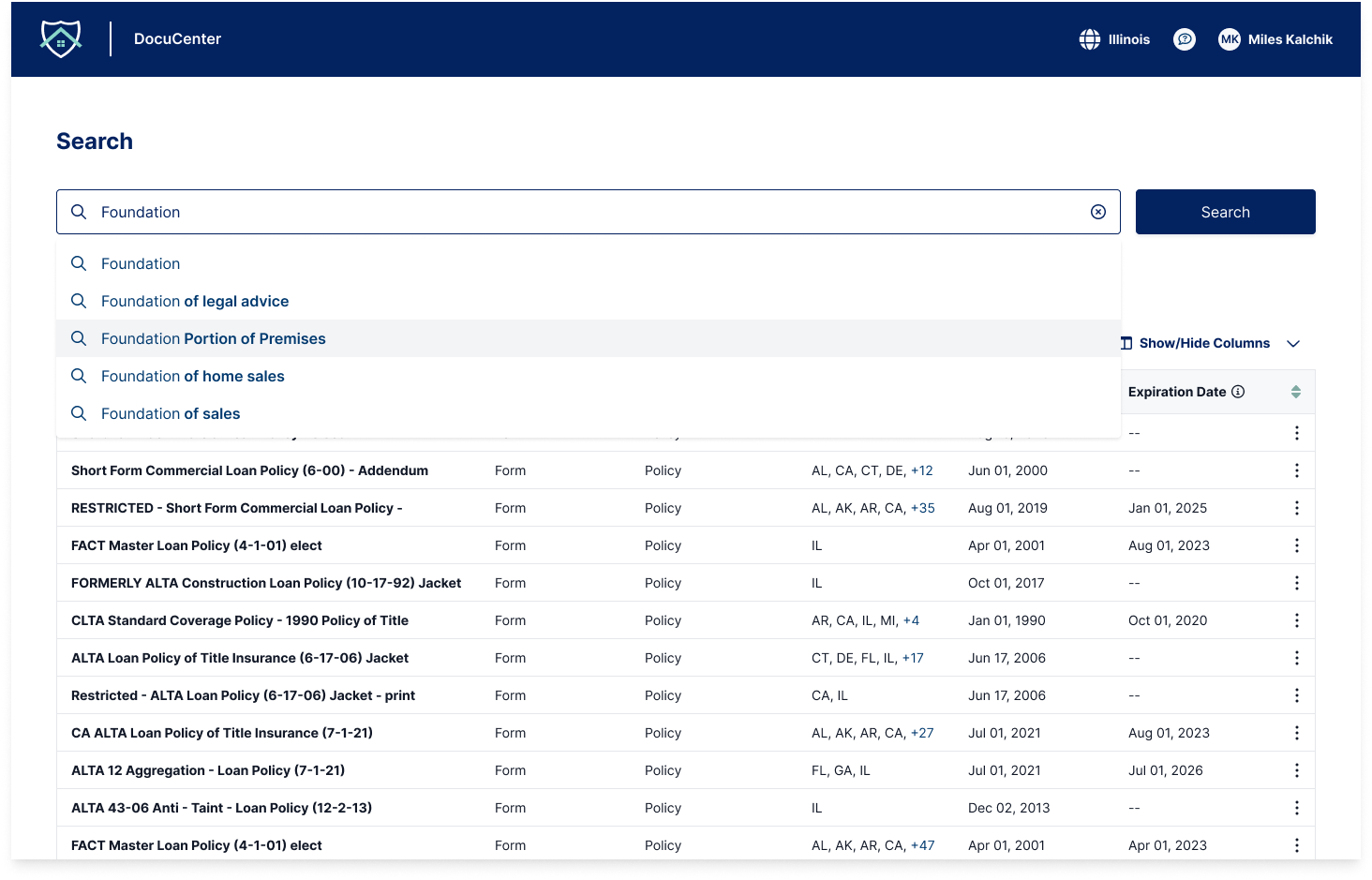1372x880 pixels.
Task: Open actions menu for FACT Master Loan expiring Apr 01, 2023
Action: click(1297, 845)
